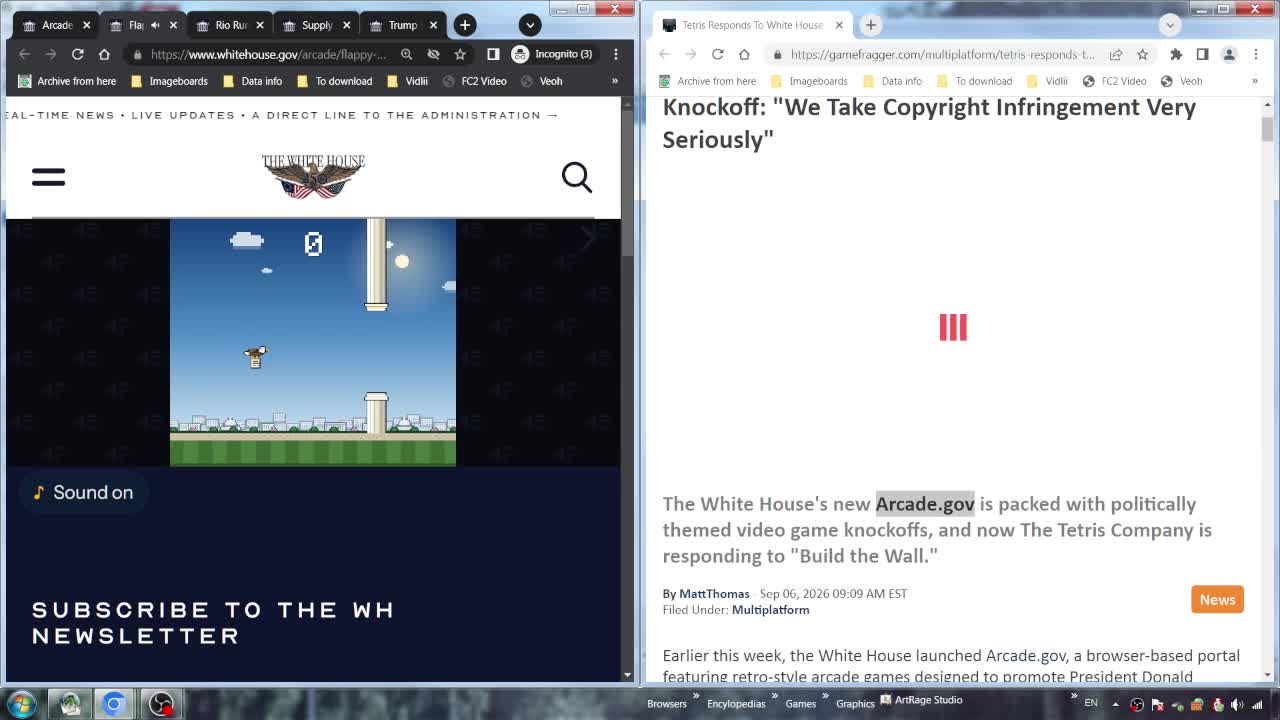Toggle the Sound on button
The image size is (1280, 720).
tap(83, 492)
